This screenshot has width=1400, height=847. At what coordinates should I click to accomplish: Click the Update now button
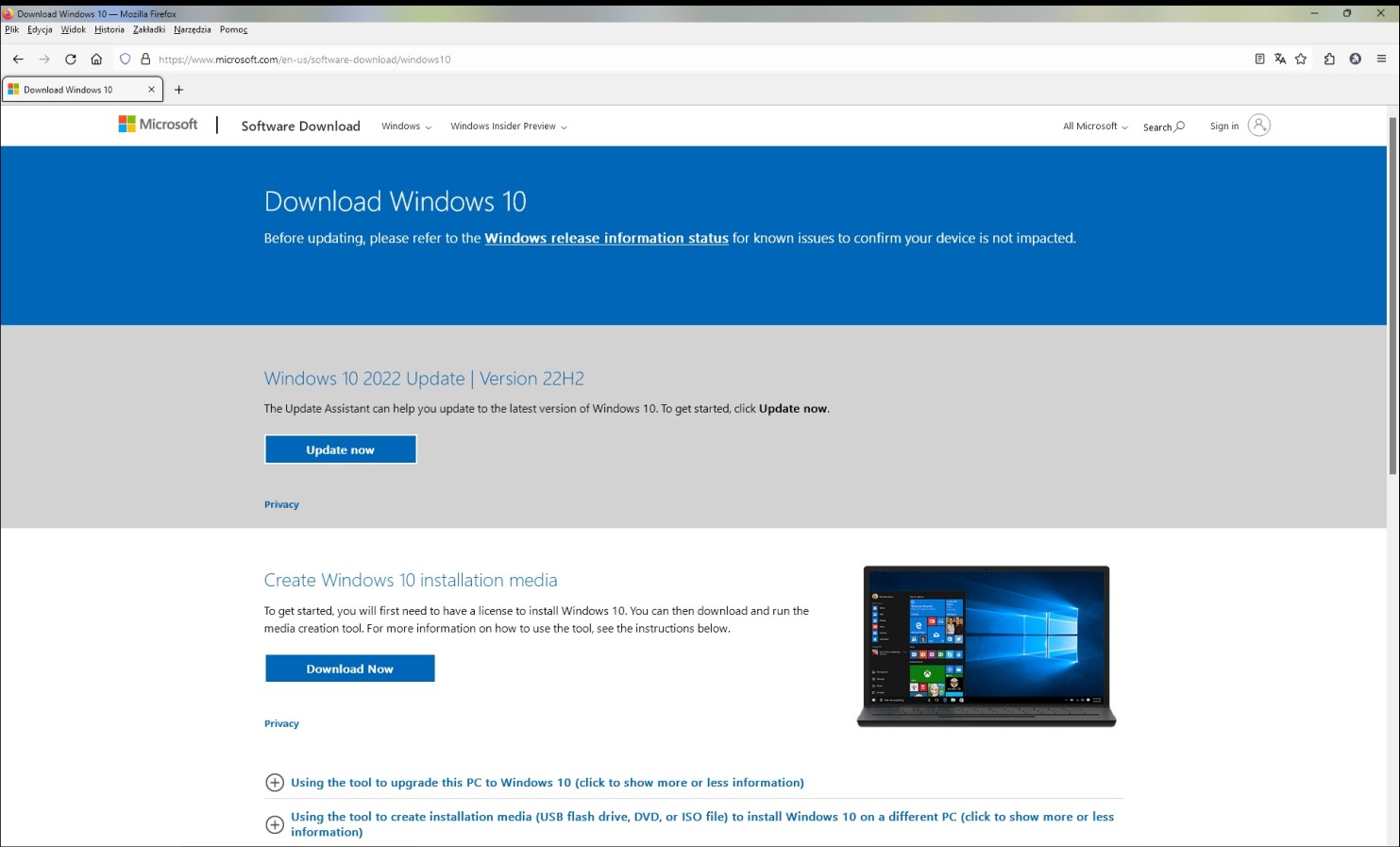pos(340,449)
